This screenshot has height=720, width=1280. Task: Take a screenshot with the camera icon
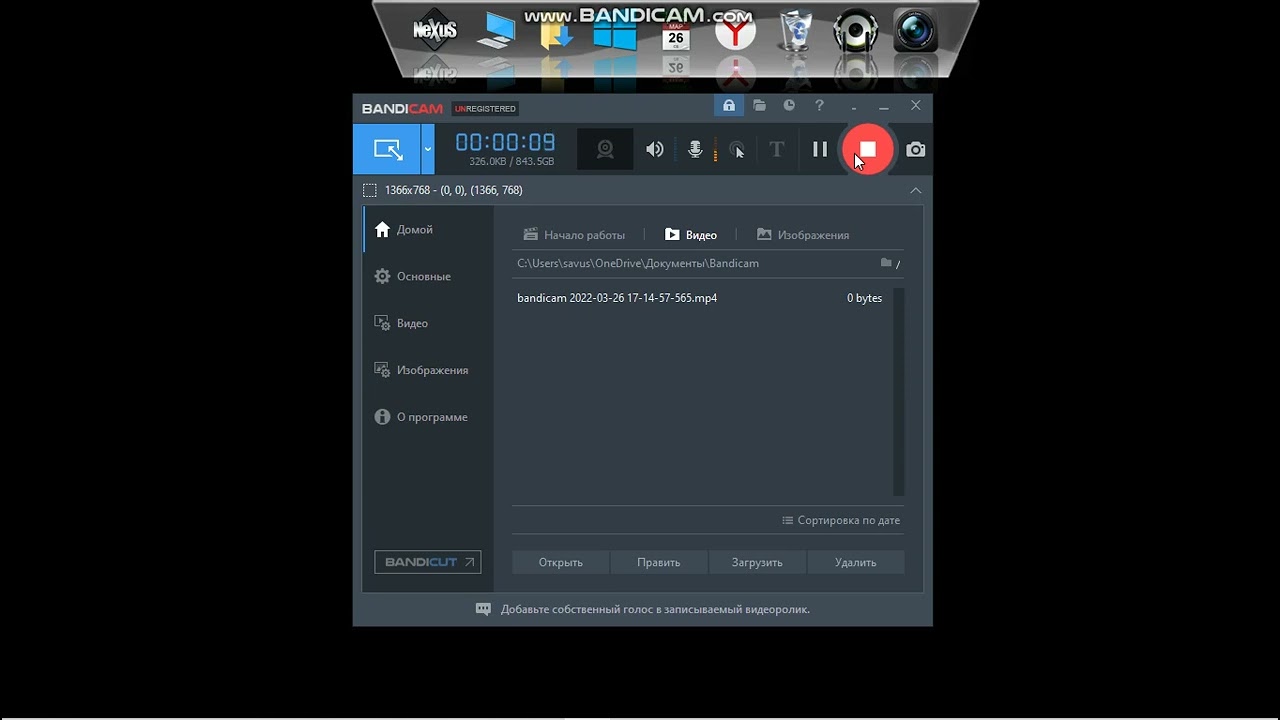(915, 149)
